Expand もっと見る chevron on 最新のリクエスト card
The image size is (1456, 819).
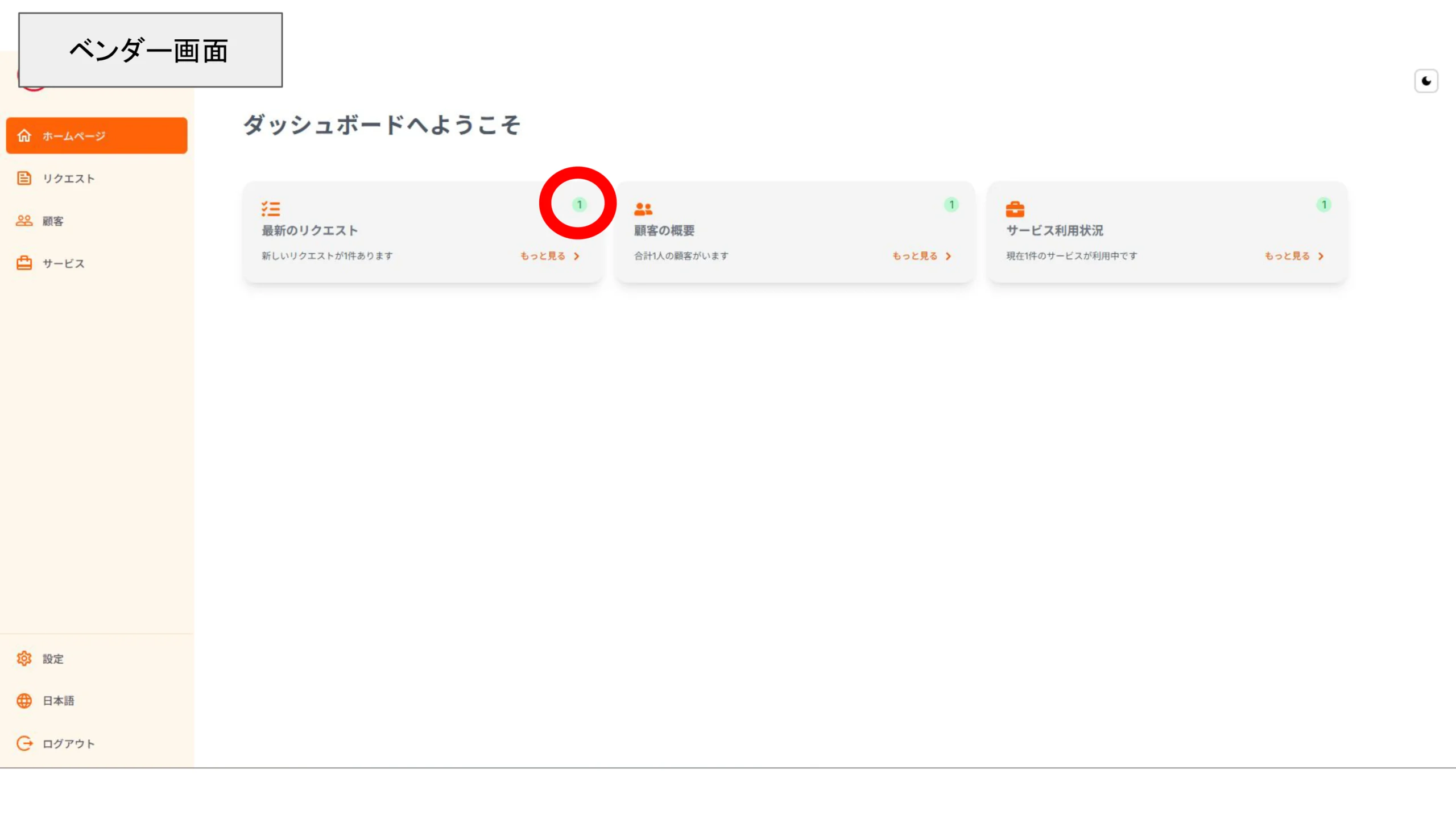point(577,256)
